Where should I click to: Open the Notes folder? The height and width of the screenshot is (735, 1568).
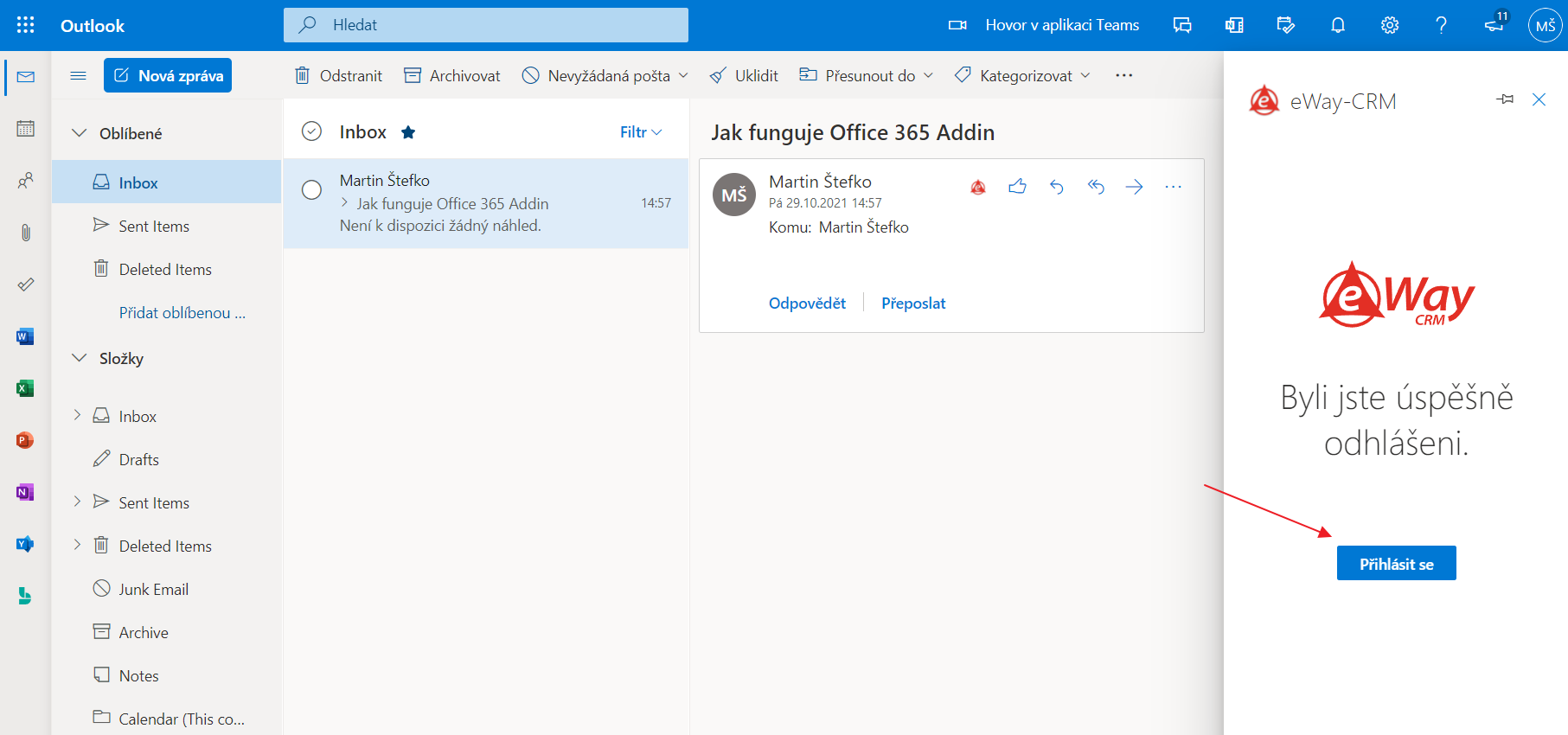point(167,675)
